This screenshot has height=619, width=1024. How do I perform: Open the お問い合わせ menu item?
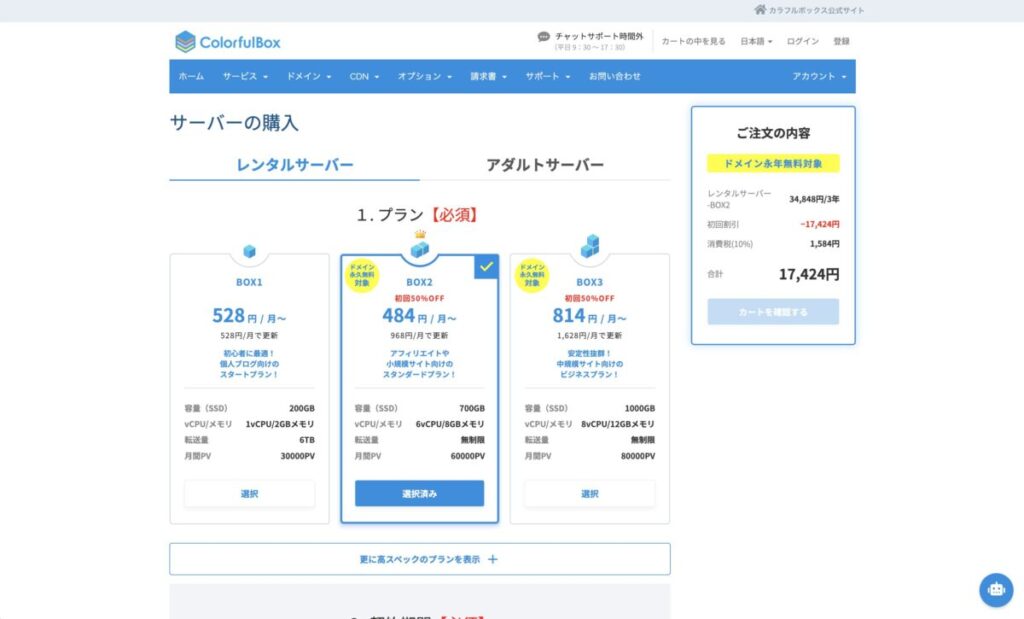coord(614,76)
